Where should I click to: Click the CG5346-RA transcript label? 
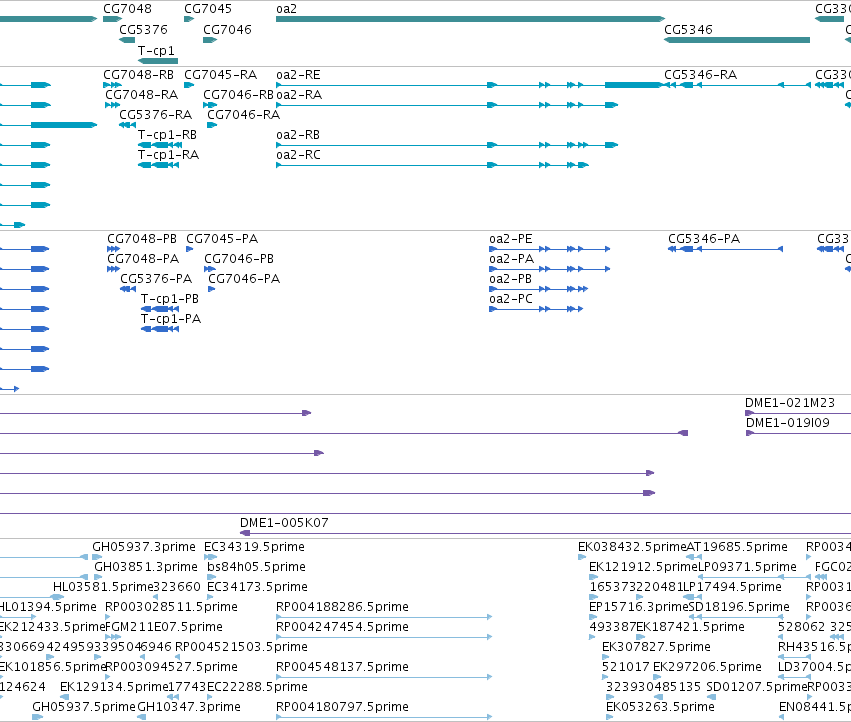point(700,75)
